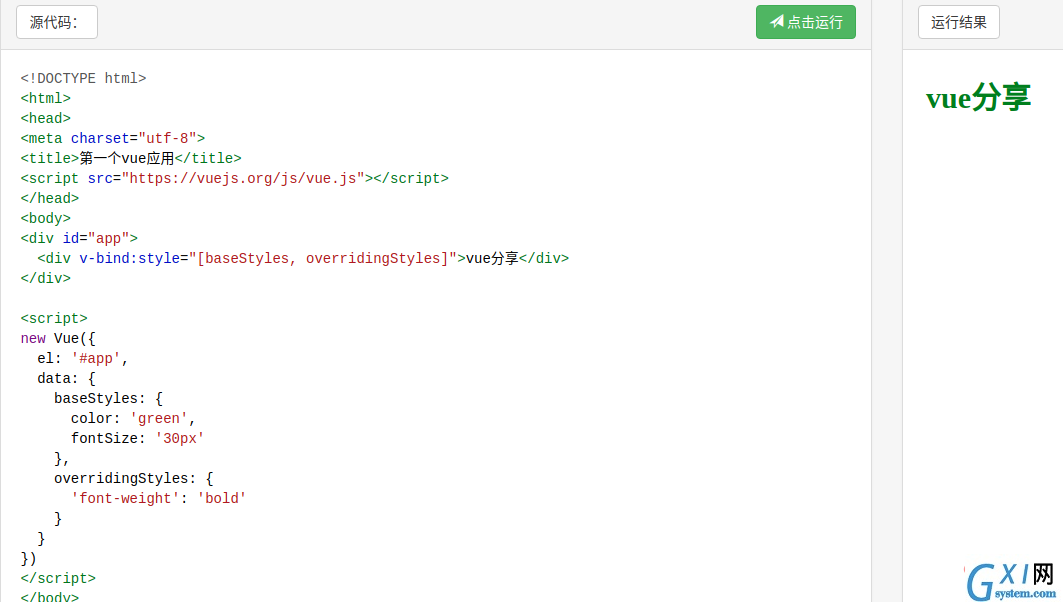The height and width of the screenshot is (602, 1063).
Task: Click the vuejs.org script src URL
Action: pyautogui.click(x=243, y=178)
